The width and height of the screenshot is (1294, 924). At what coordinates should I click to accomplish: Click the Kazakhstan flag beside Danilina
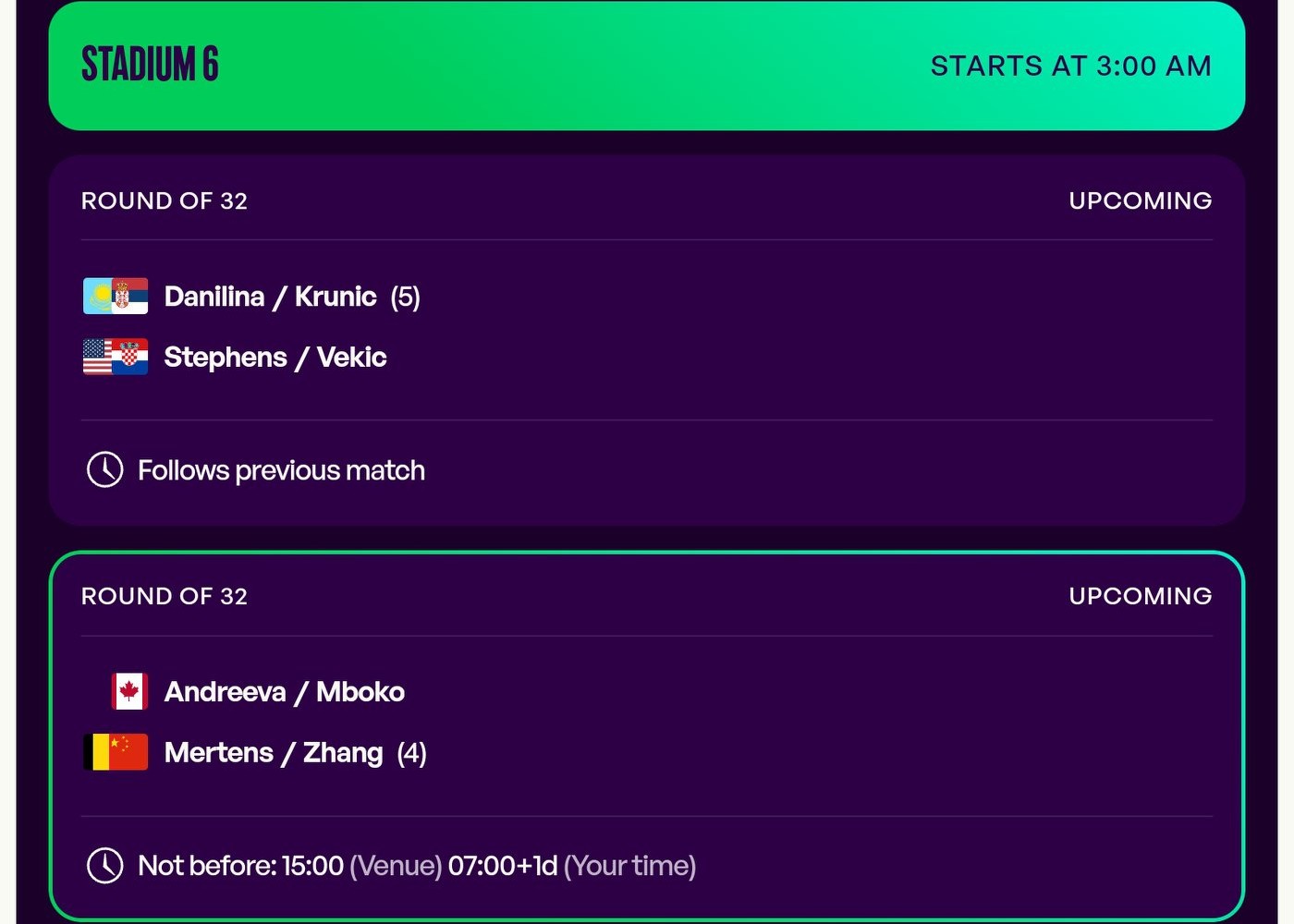coord(96,297)
